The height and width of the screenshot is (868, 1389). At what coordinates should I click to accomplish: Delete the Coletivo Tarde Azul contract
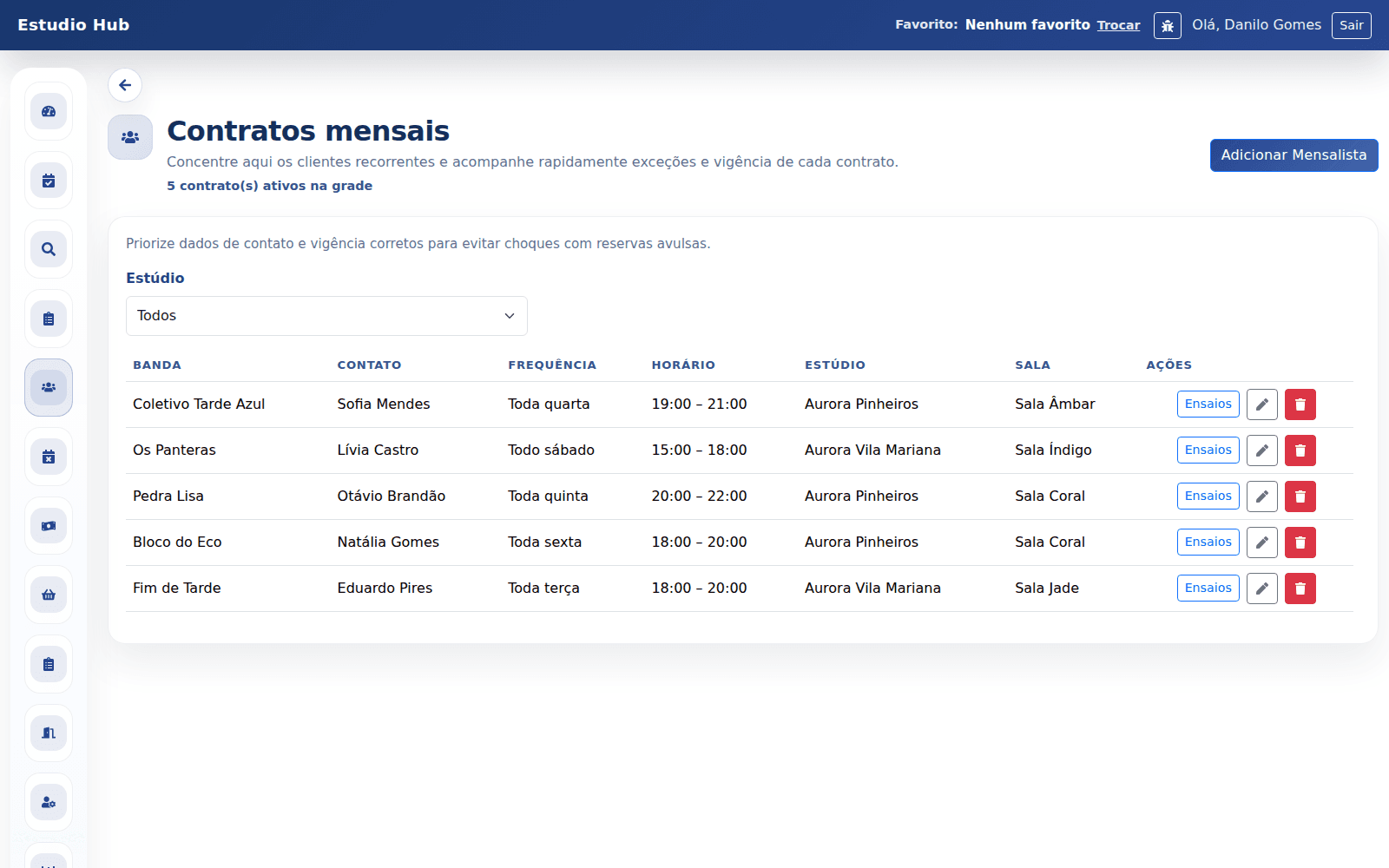(x=1300, y=404)
